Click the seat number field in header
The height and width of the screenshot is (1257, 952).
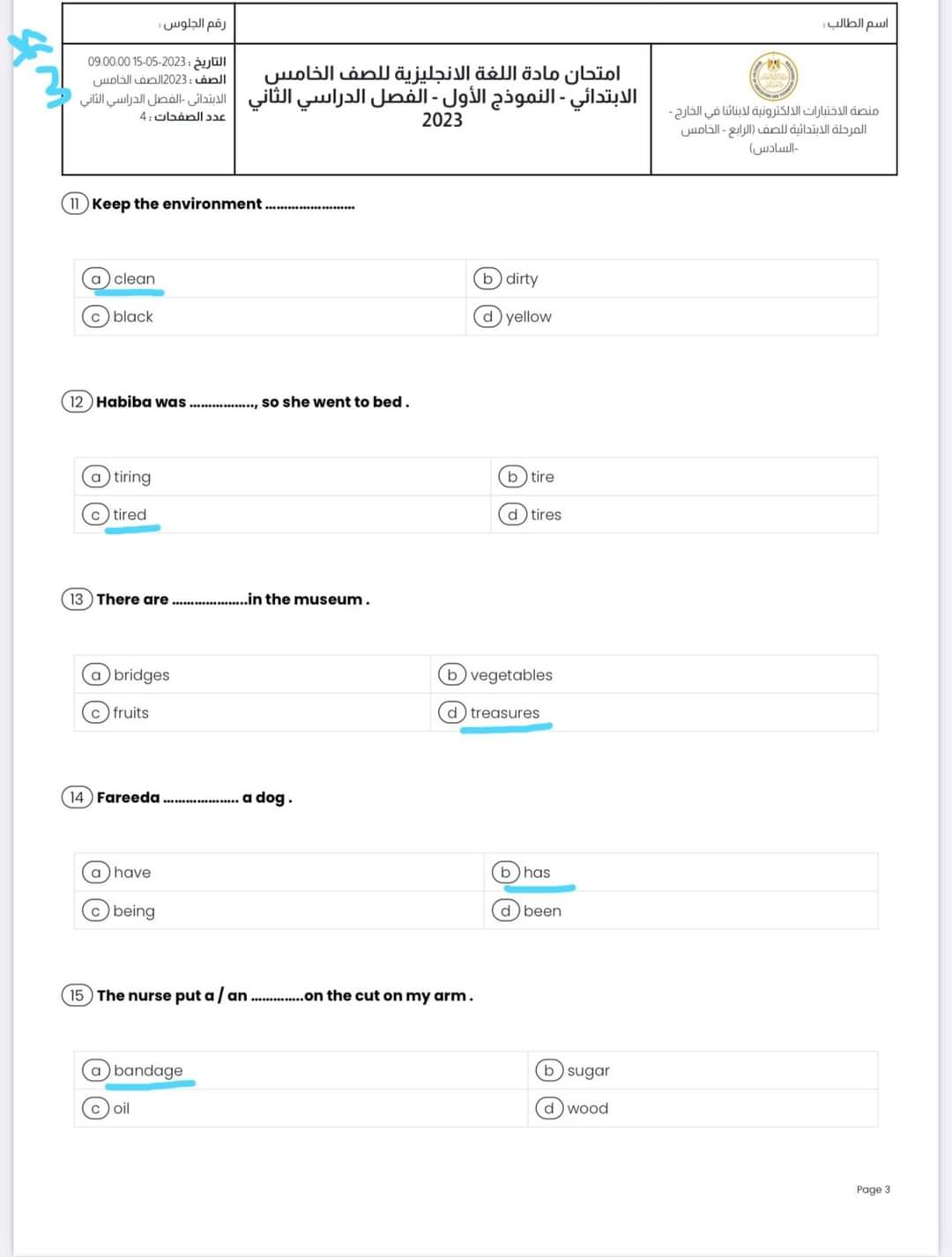(x=148, y=24)
